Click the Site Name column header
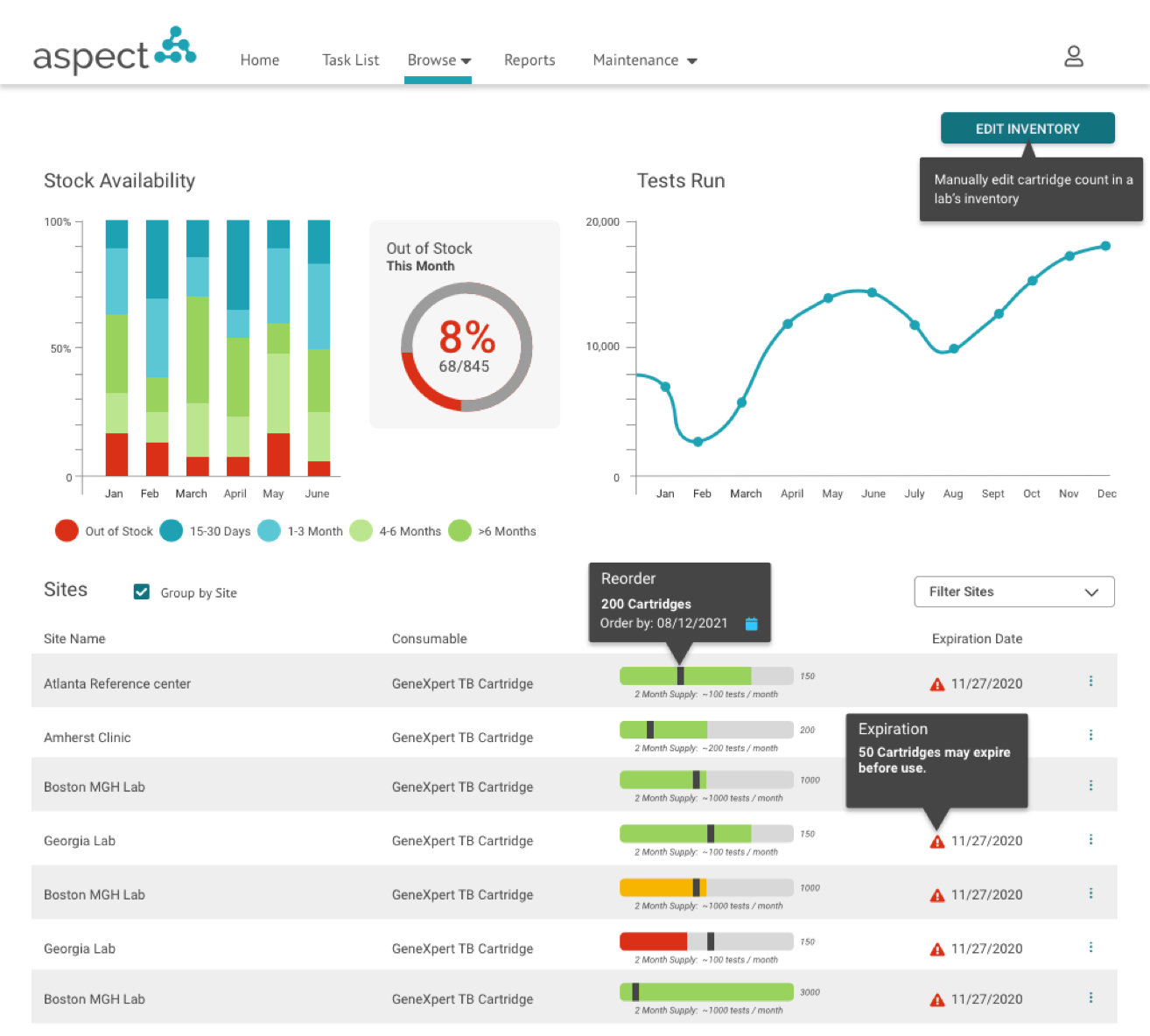The height and width of the screenshot is (1036, 1150). (74, 639)
